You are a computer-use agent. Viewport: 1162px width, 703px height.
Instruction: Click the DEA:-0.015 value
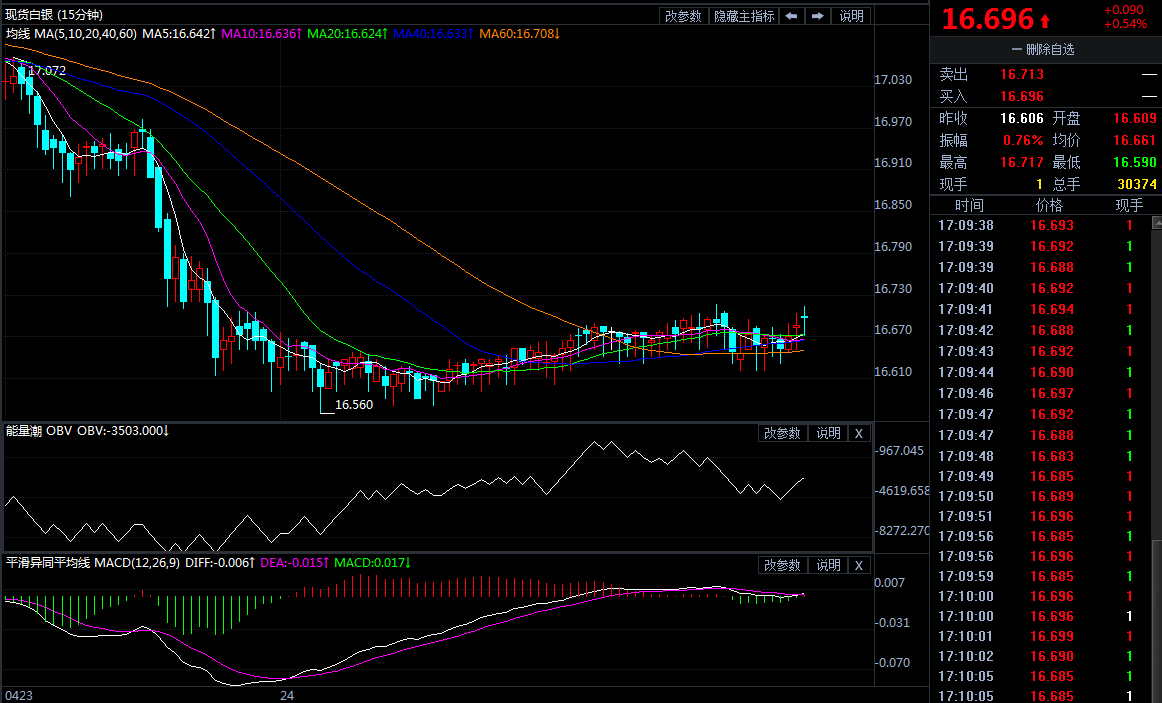click(x=293, y=562)
